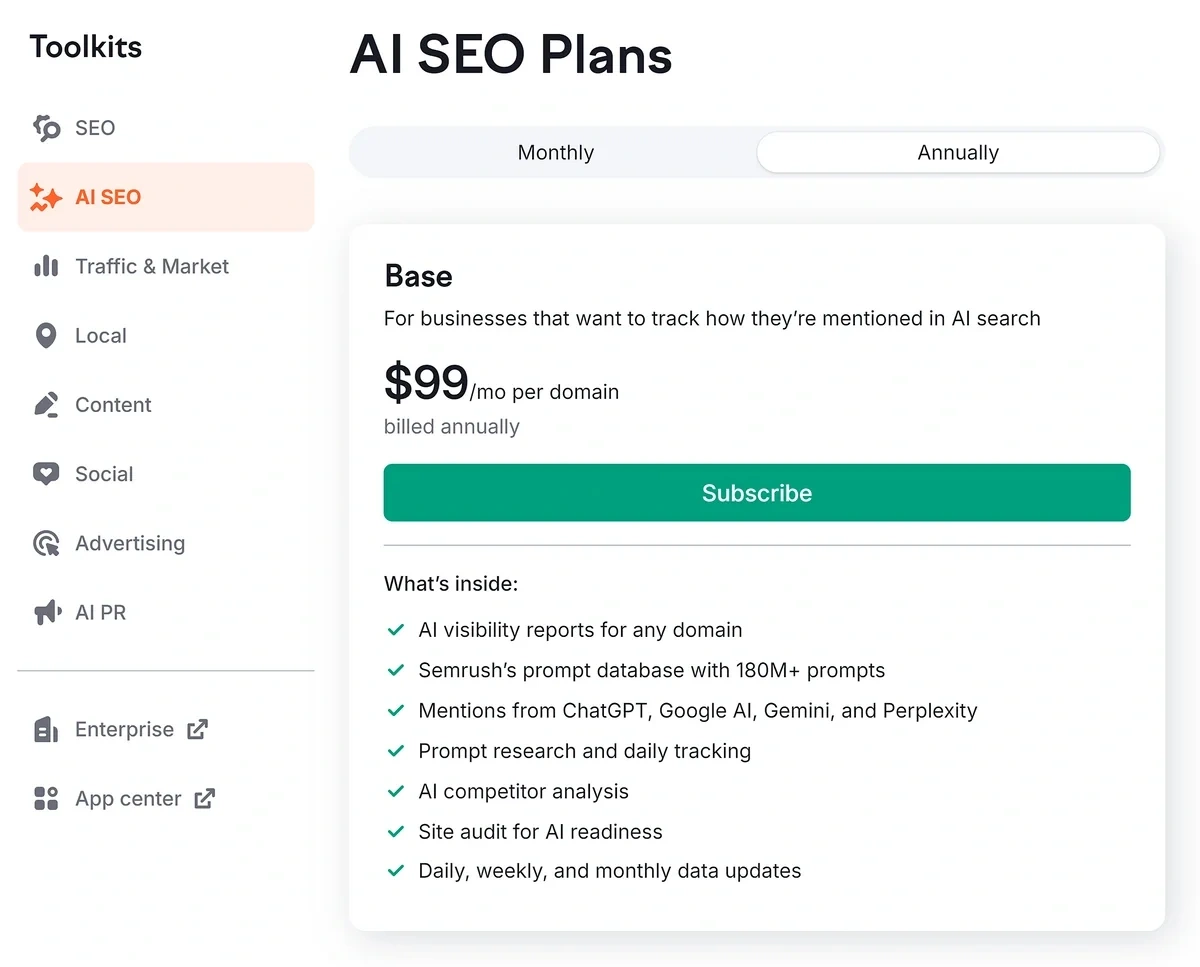The image size is (1200, 967).
Task: Click the Local map pin icon
Action: point(46,336)
